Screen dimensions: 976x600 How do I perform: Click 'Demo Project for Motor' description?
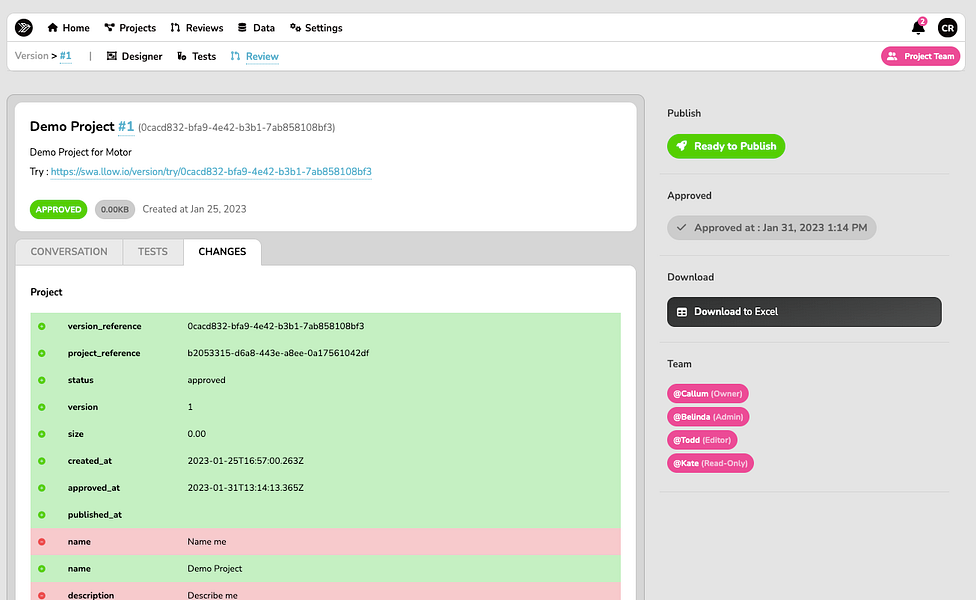coord(81,152)
